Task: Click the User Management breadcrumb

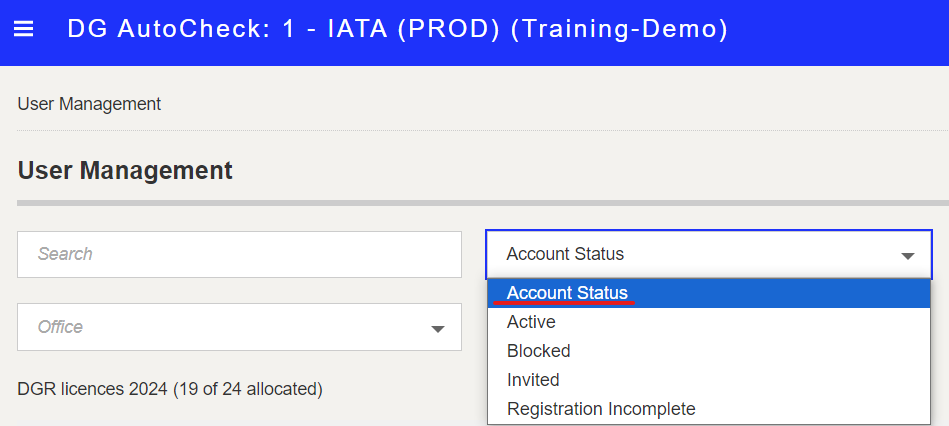Action: (89, 104)
